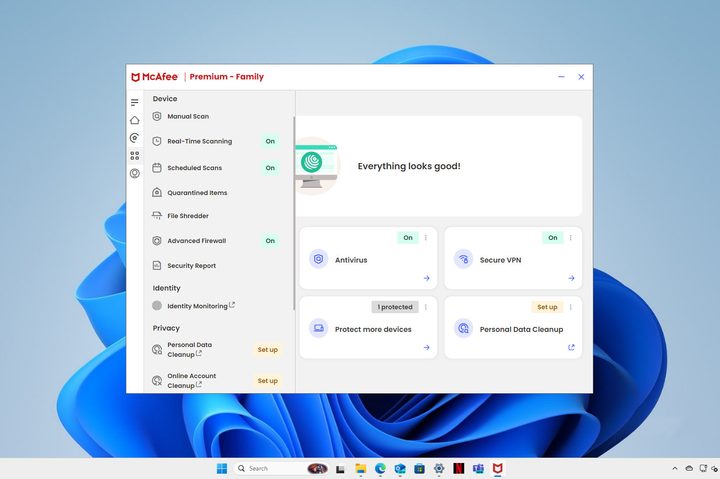Viewport: 720px width, 479px height.
Task: Click the Device section heading
Action: tap(165, 98)
